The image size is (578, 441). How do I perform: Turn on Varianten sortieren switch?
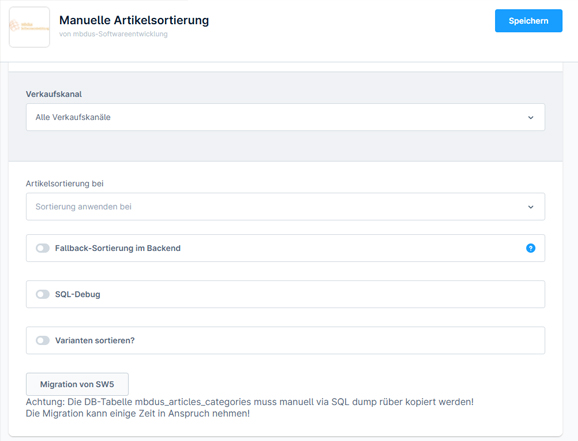point(43,340)
